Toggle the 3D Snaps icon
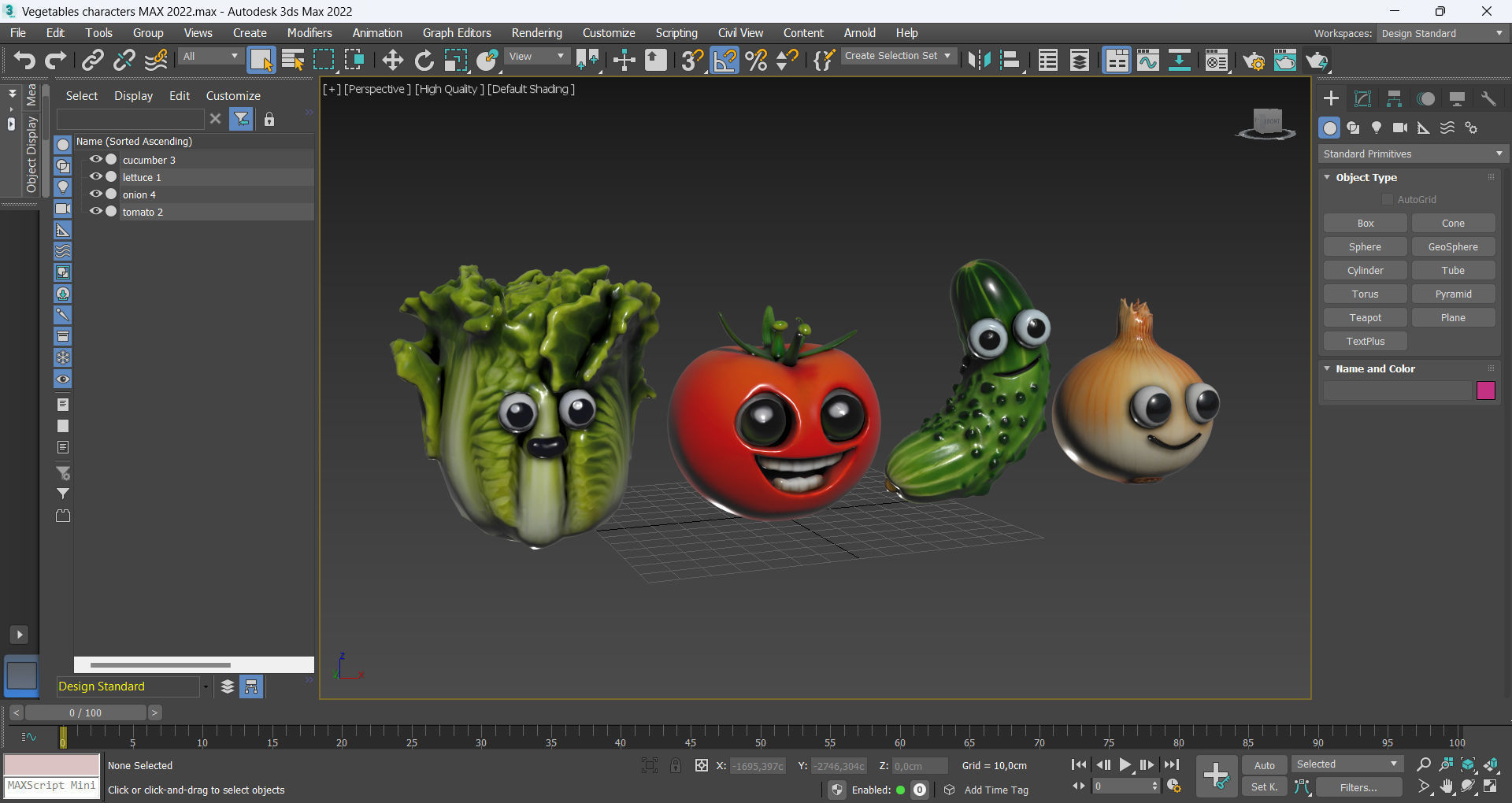Viewport: 1512px width, 803px height. (x=692, y=60)
